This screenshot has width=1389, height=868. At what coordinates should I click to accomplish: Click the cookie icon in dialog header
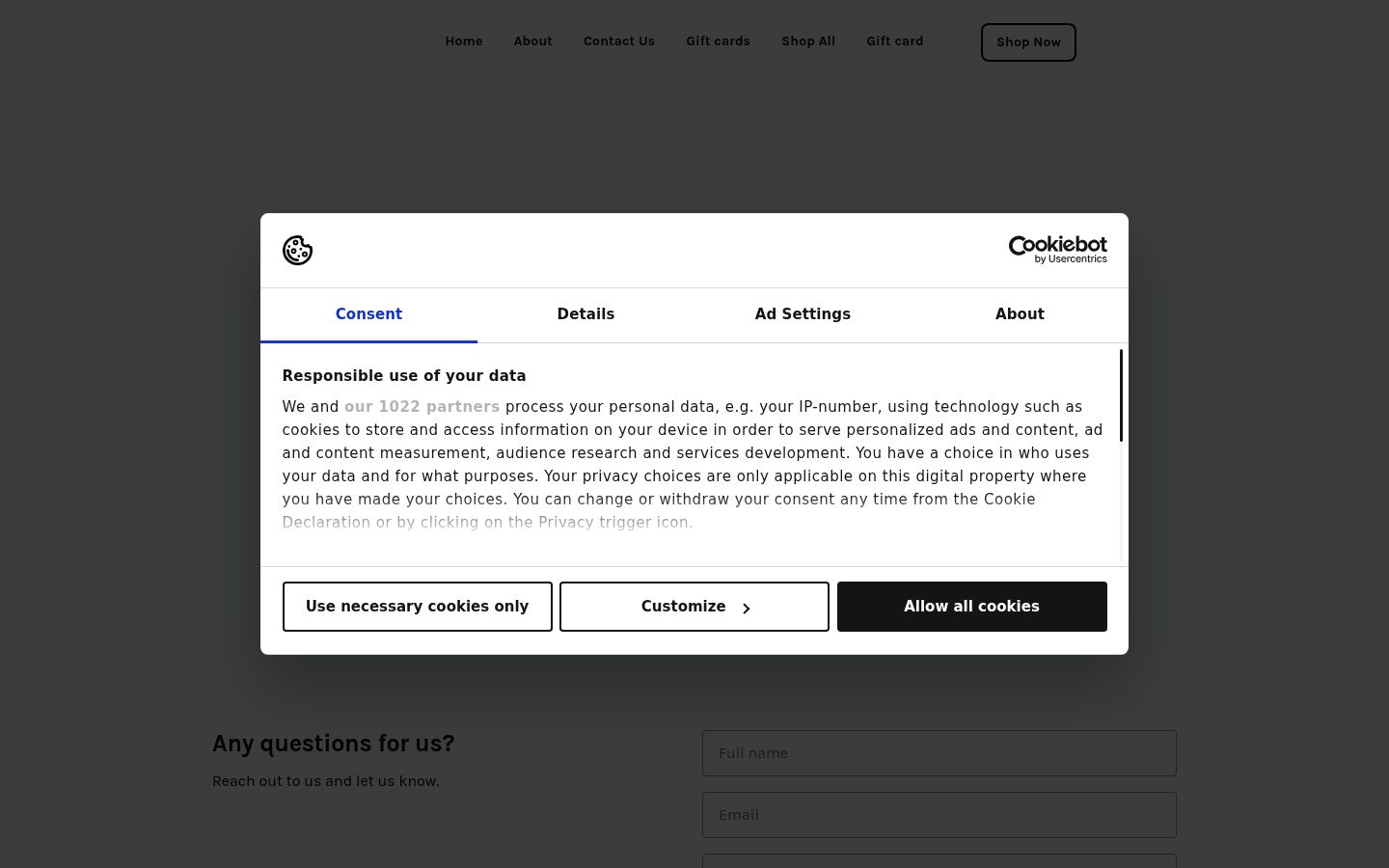tap(297, 250)
